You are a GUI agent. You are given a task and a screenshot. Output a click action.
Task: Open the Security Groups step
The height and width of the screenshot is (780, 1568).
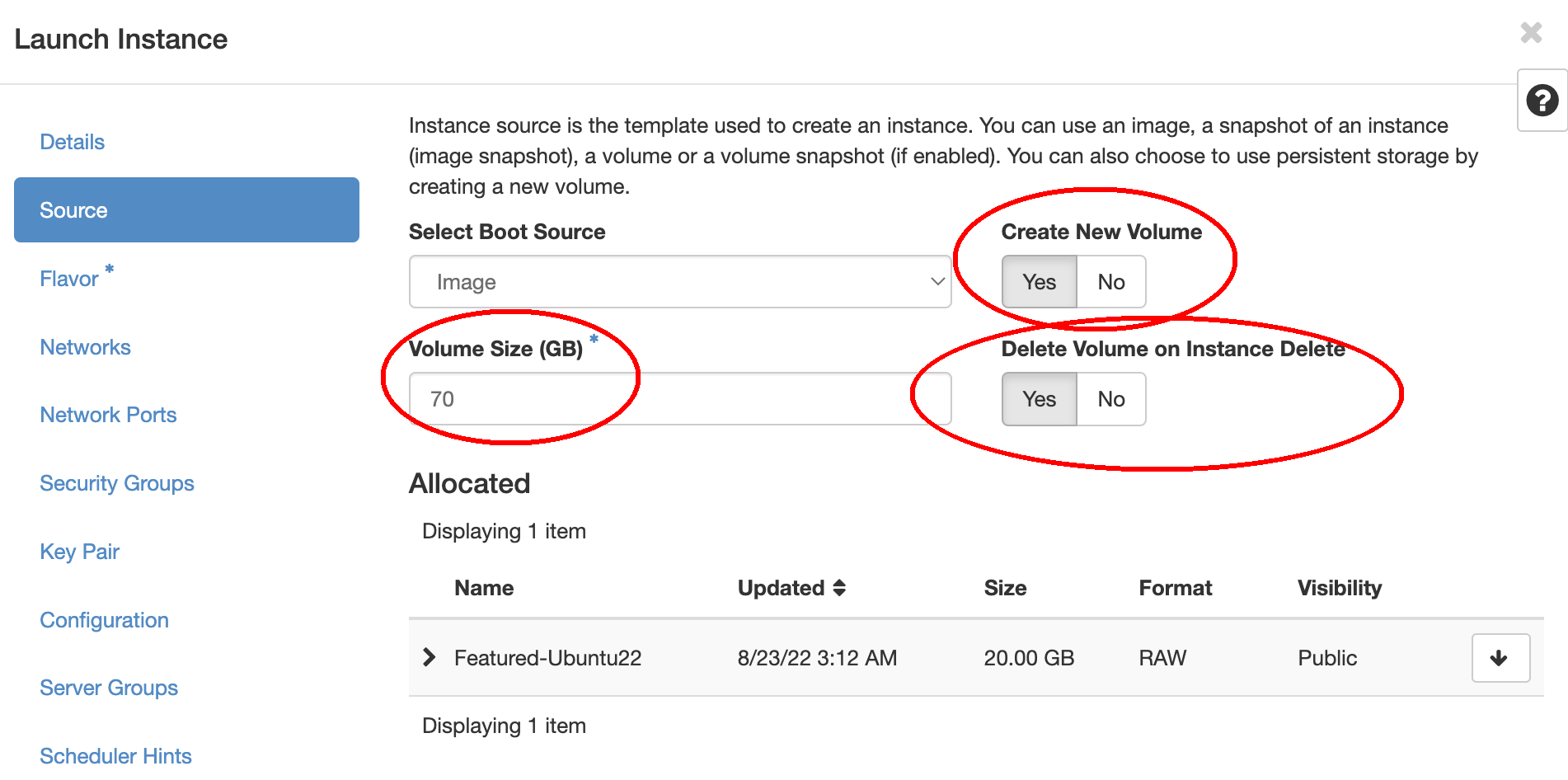[117, 483]
